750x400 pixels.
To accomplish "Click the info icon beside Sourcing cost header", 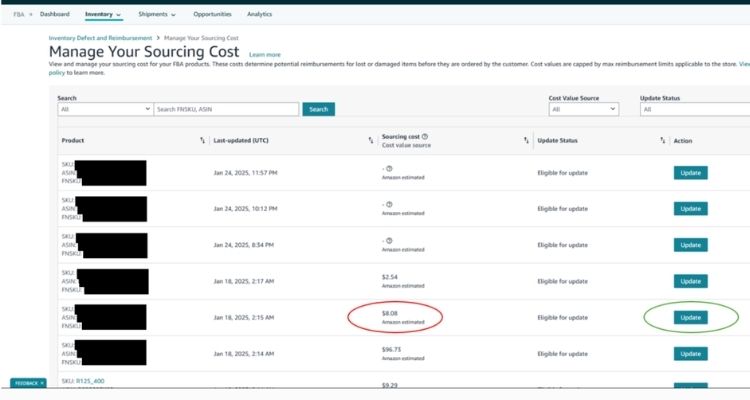I will (425, 136).
